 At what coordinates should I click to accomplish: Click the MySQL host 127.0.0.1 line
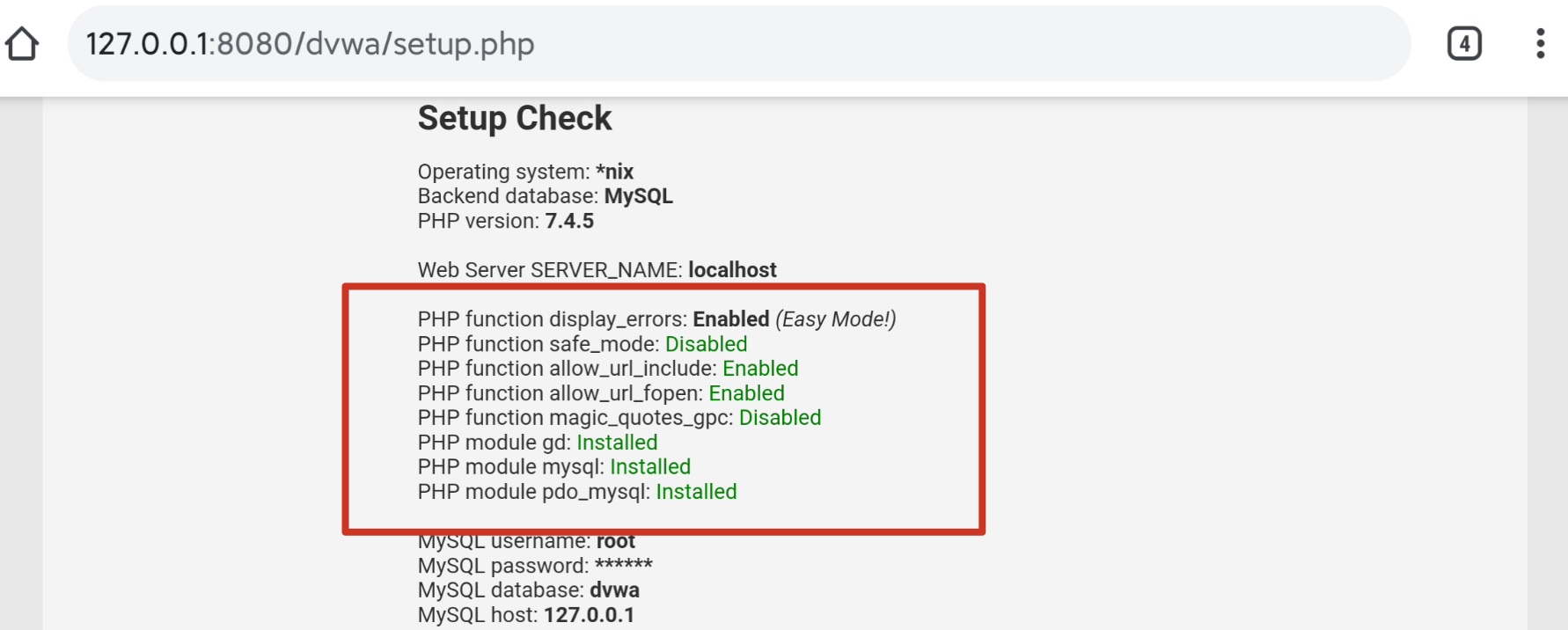coord(526,615)
